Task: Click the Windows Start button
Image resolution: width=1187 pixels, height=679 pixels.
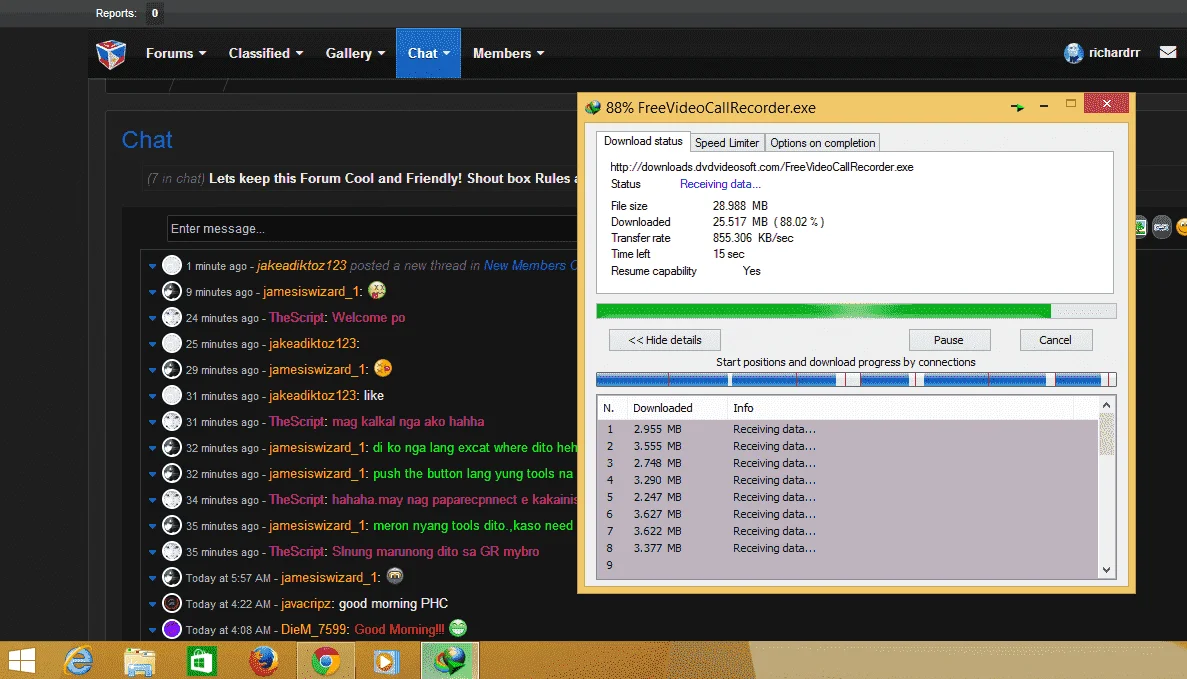Action: [21, 661]
